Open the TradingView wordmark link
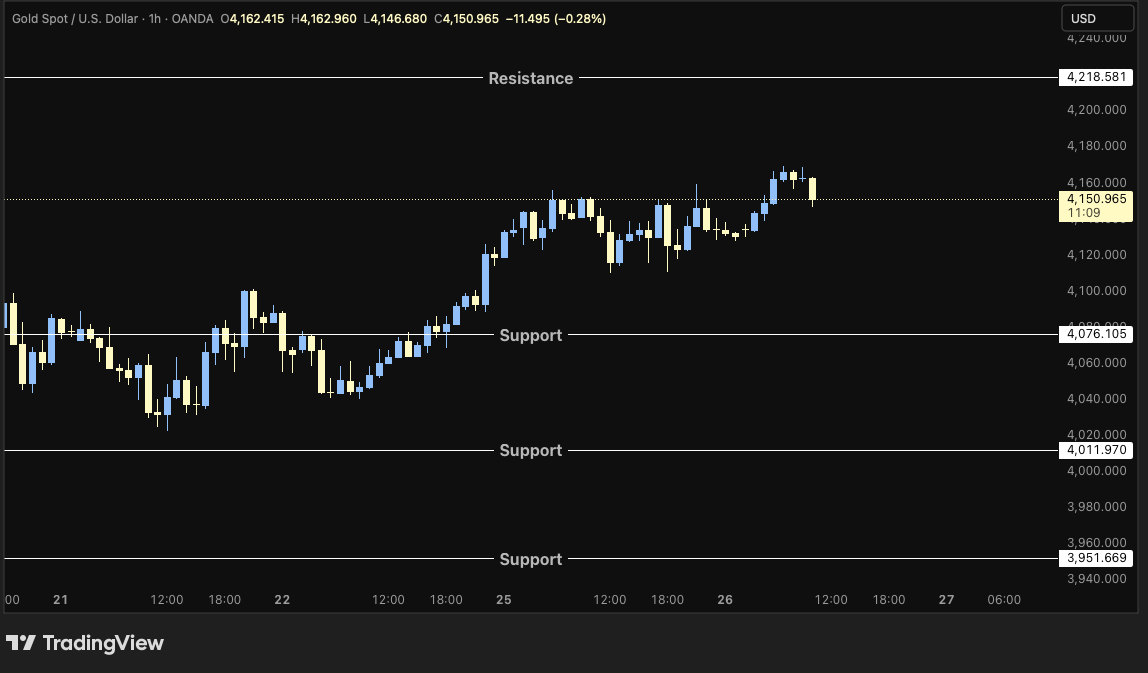1148x673 pixels. 102,643
